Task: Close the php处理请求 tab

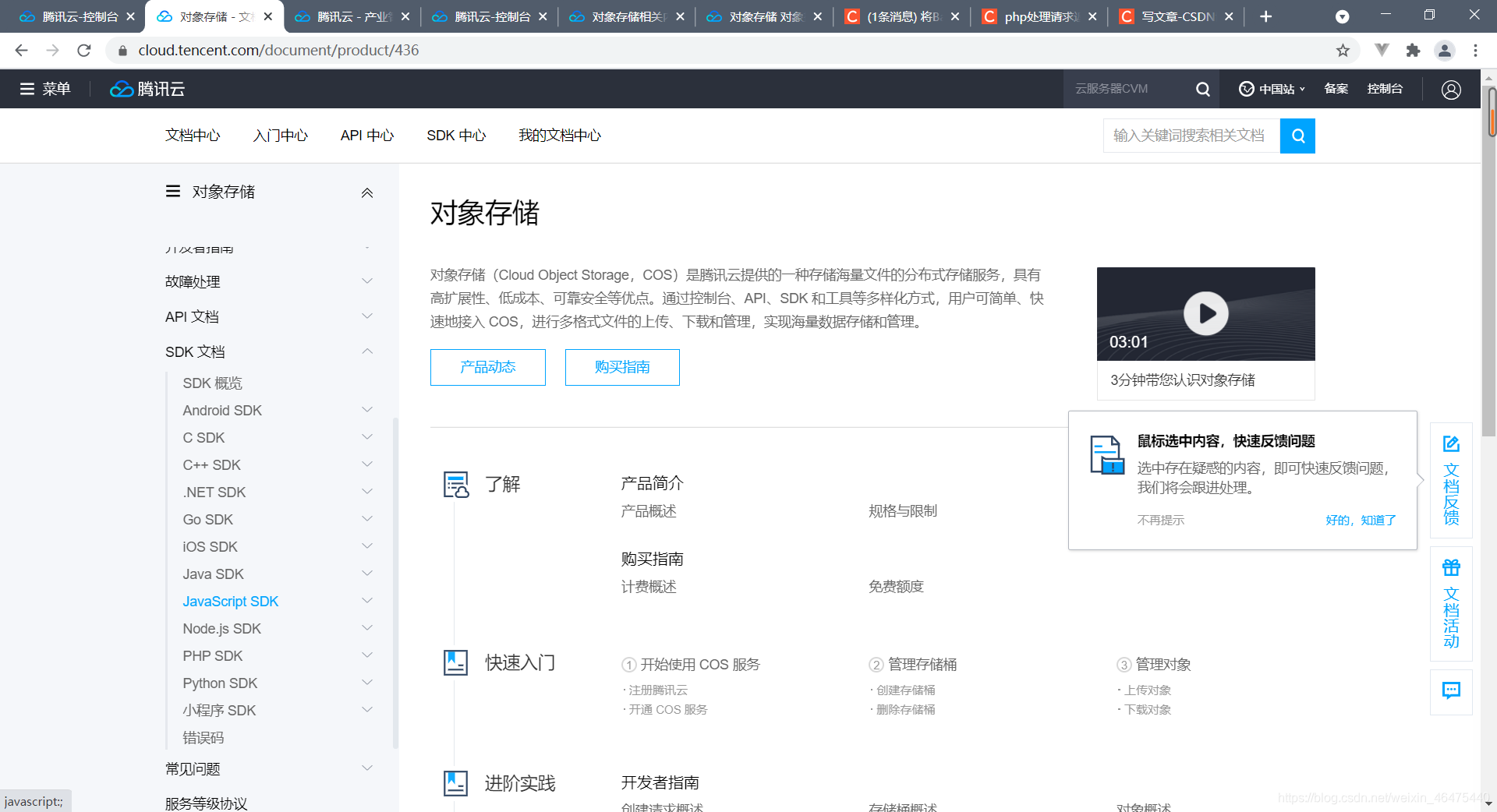Action: point(1092,16)
